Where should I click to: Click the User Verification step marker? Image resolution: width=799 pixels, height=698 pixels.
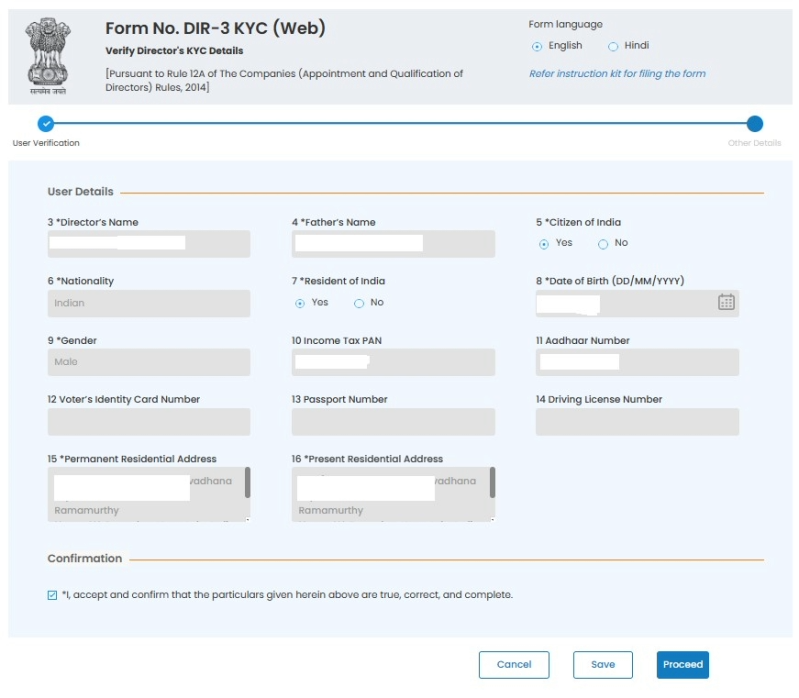46,123
